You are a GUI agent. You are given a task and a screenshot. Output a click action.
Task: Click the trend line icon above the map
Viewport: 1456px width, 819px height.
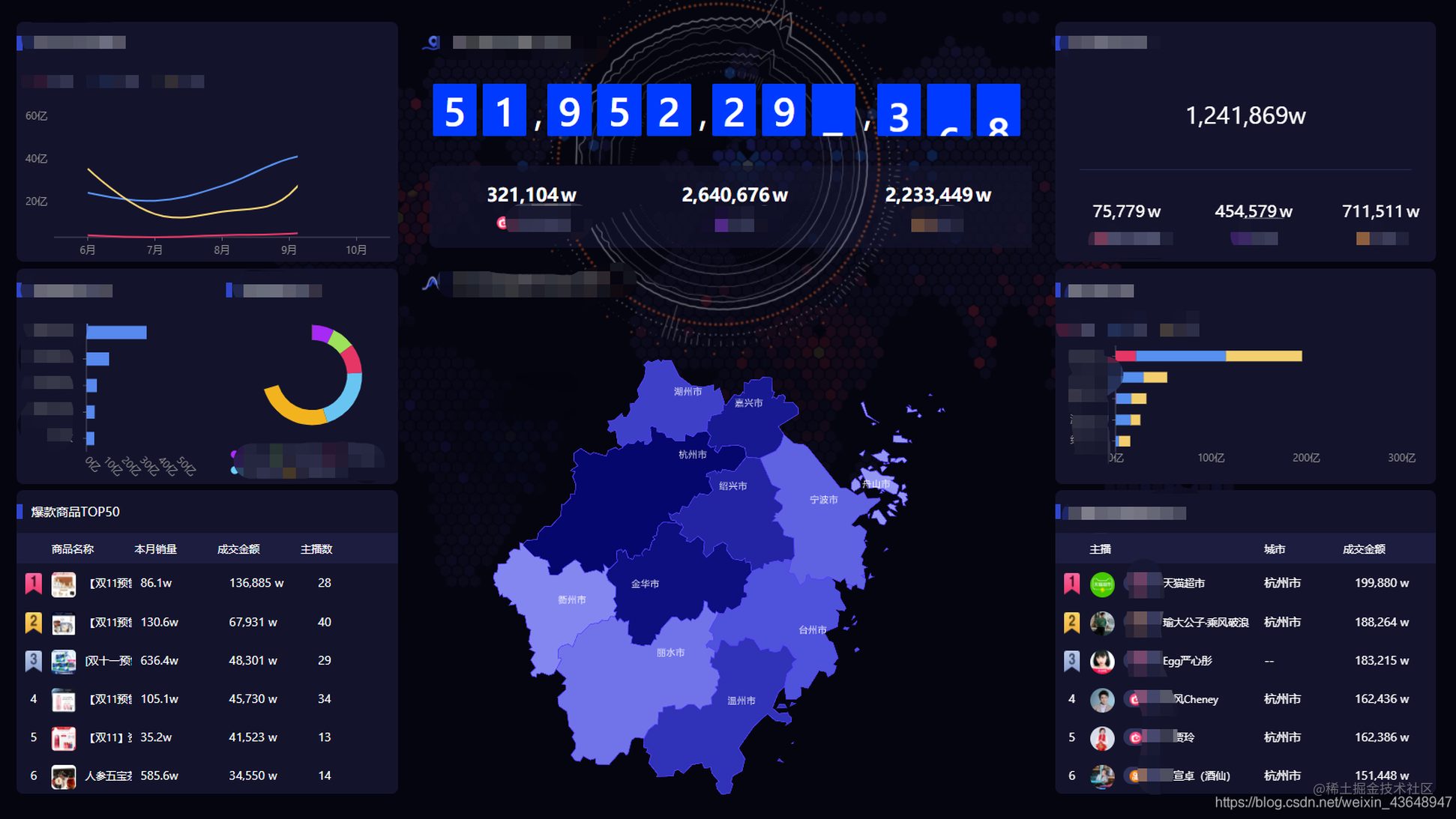[x=431, y=282]
